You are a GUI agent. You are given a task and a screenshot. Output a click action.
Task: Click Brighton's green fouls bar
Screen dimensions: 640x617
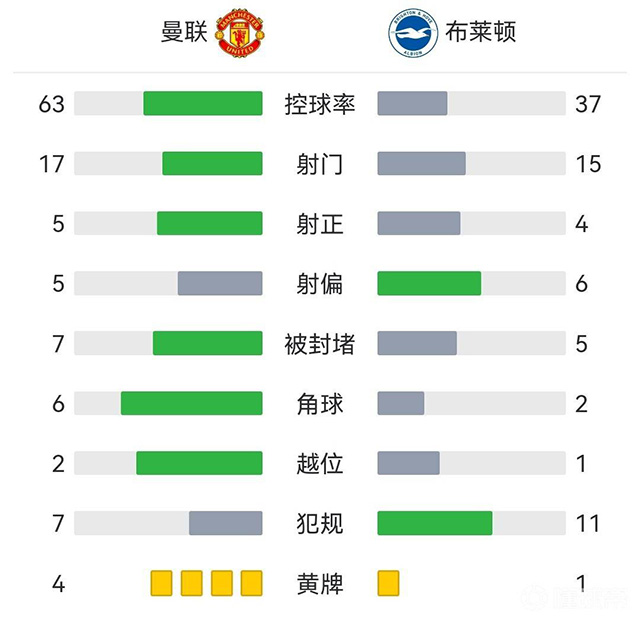pos(435,523)
